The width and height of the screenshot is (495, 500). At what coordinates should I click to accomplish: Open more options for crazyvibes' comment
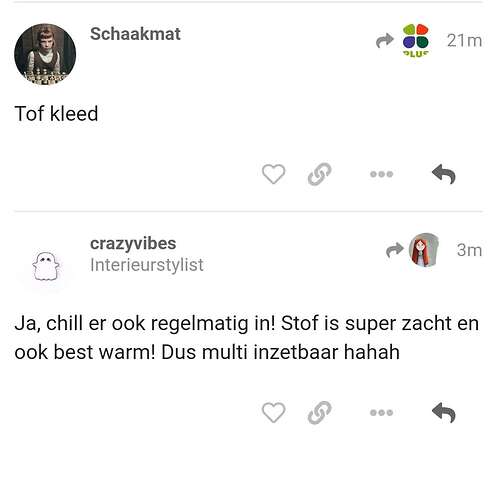click(382, 413)
